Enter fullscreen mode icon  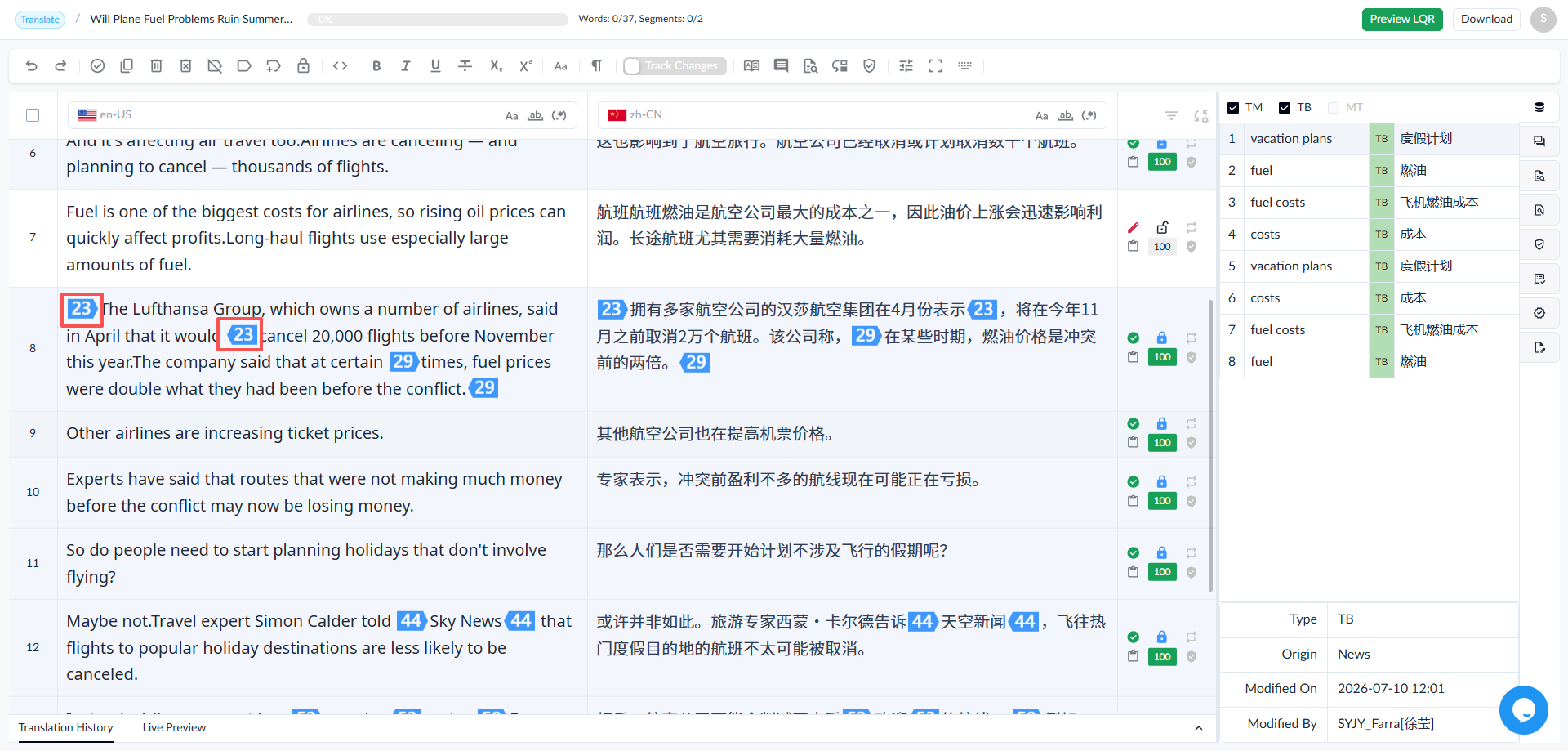[935, 66]
